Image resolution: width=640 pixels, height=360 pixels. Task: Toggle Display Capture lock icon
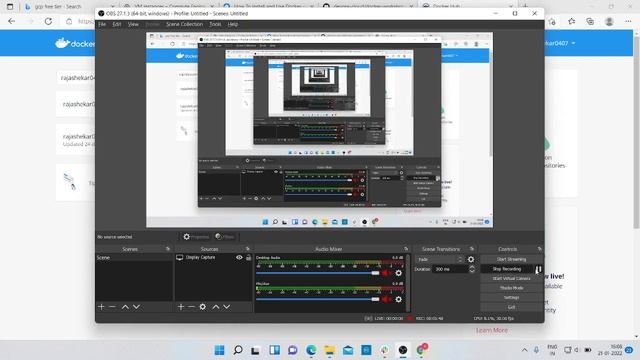[x=248, y=258]
